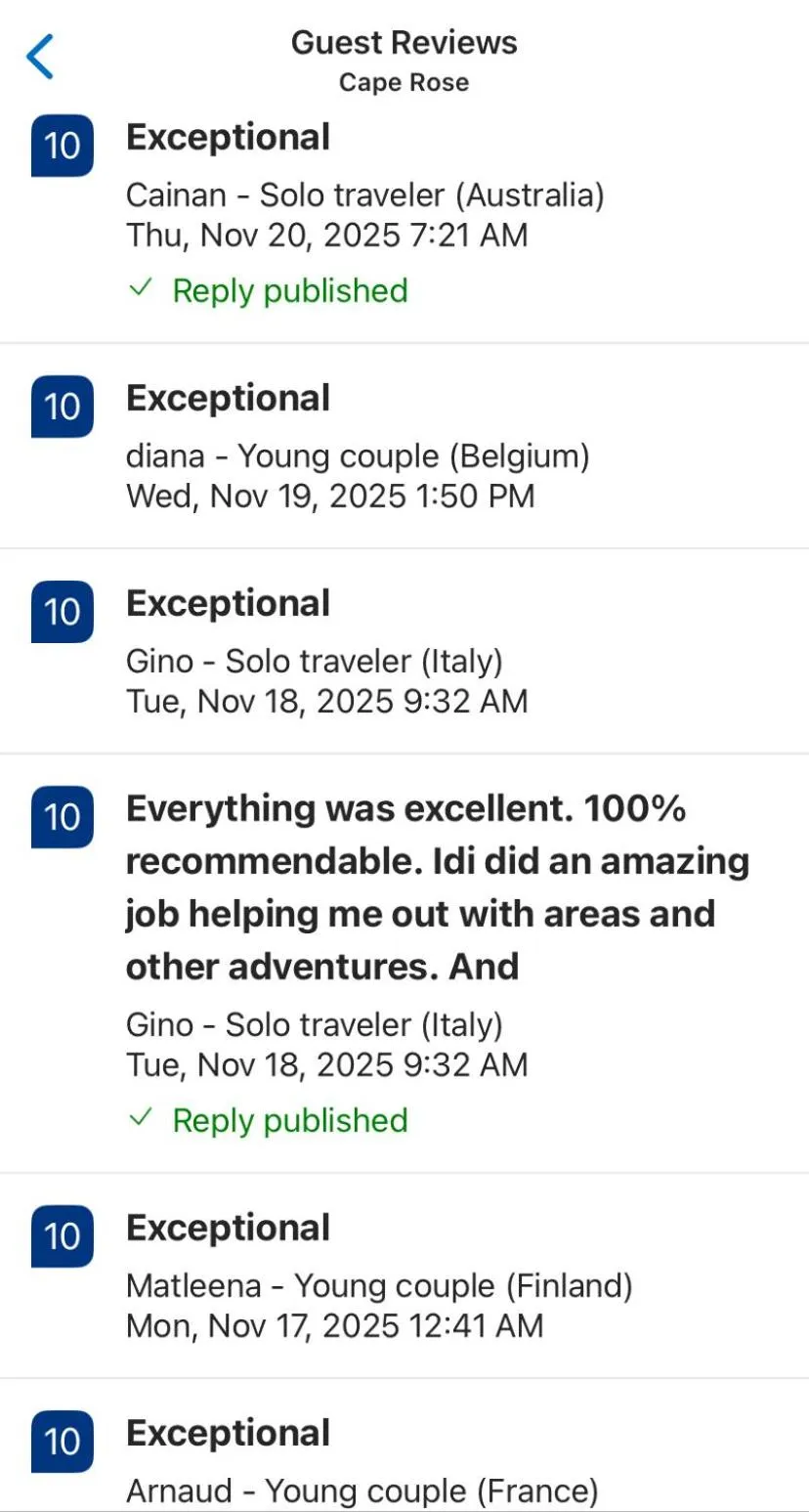Tap score badge beside Arnaud's review
809x1512 pixels.
63,1442
